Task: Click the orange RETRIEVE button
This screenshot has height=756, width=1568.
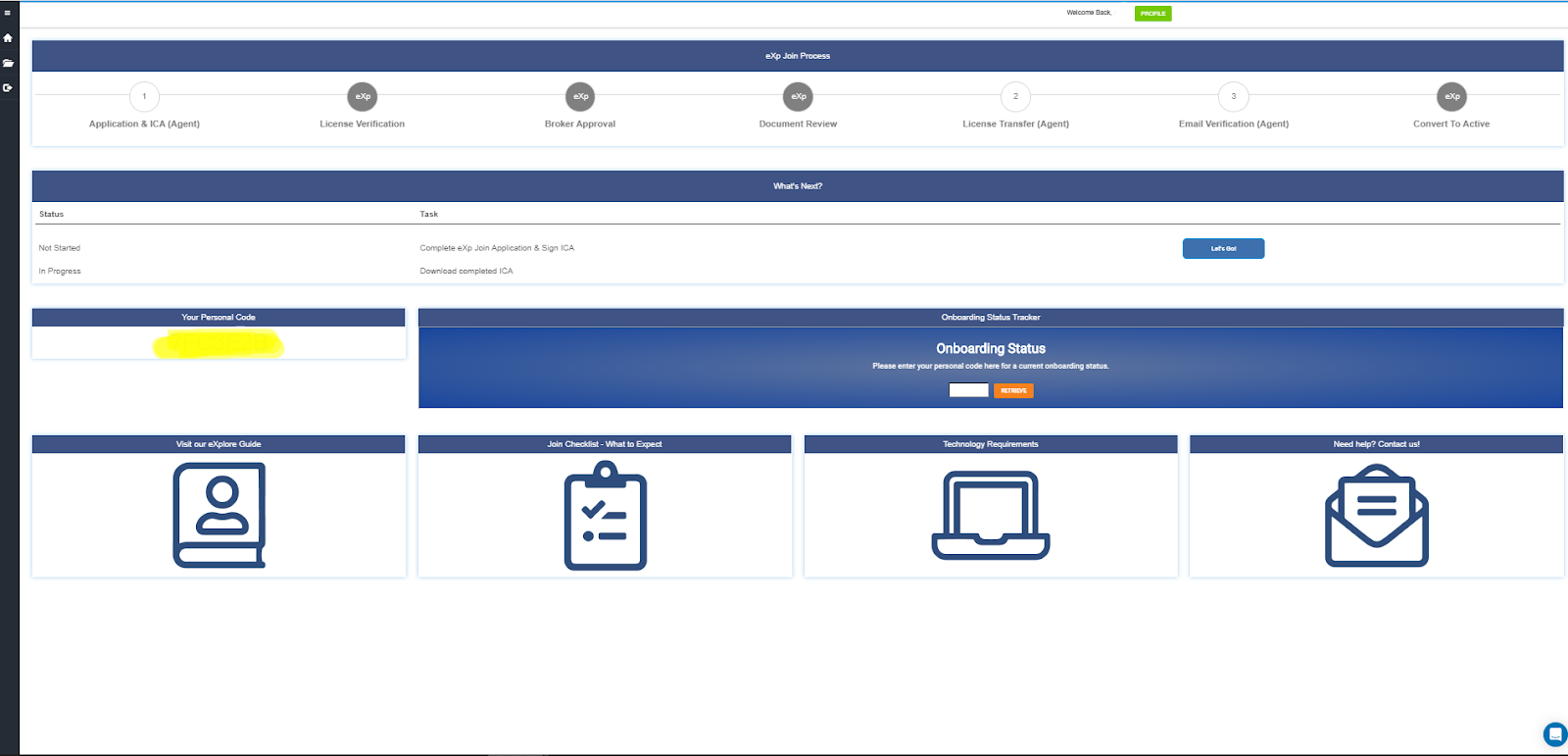Action: click(x=1014, y=390)
